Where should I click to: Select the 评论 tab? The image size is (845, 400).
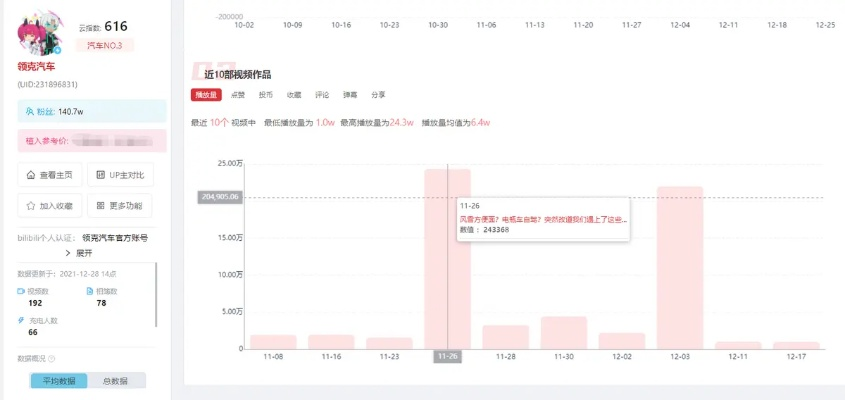(x=322, y=95)
